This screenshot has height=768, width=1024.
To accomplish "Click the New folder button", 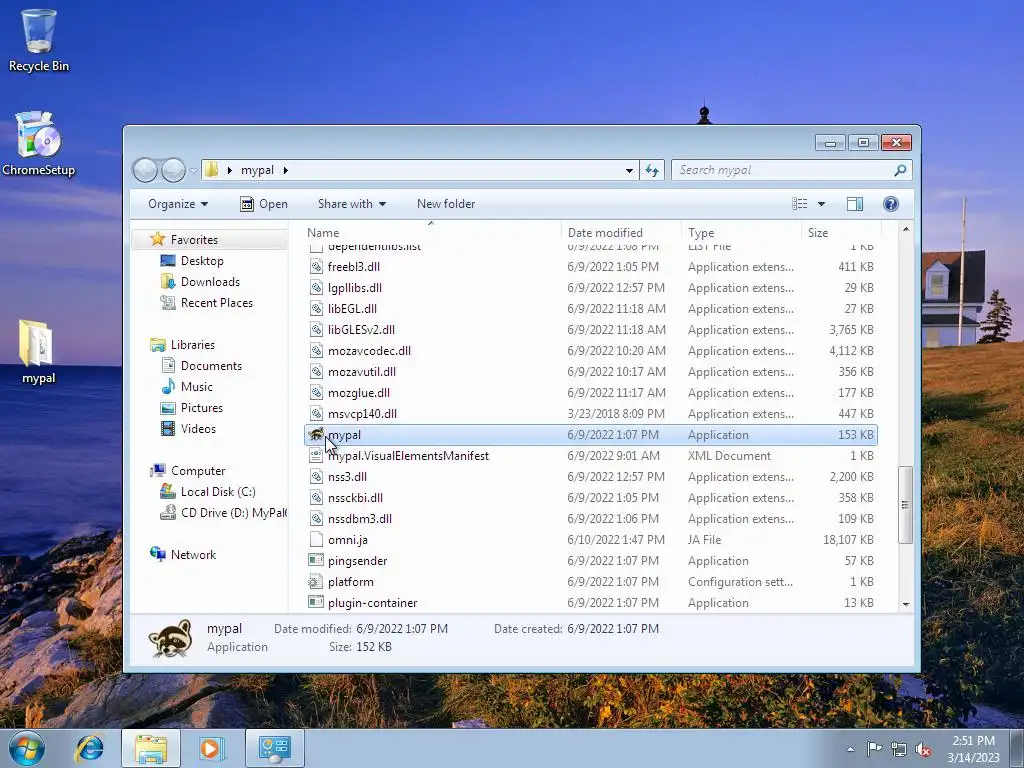I will click(446, 204).
